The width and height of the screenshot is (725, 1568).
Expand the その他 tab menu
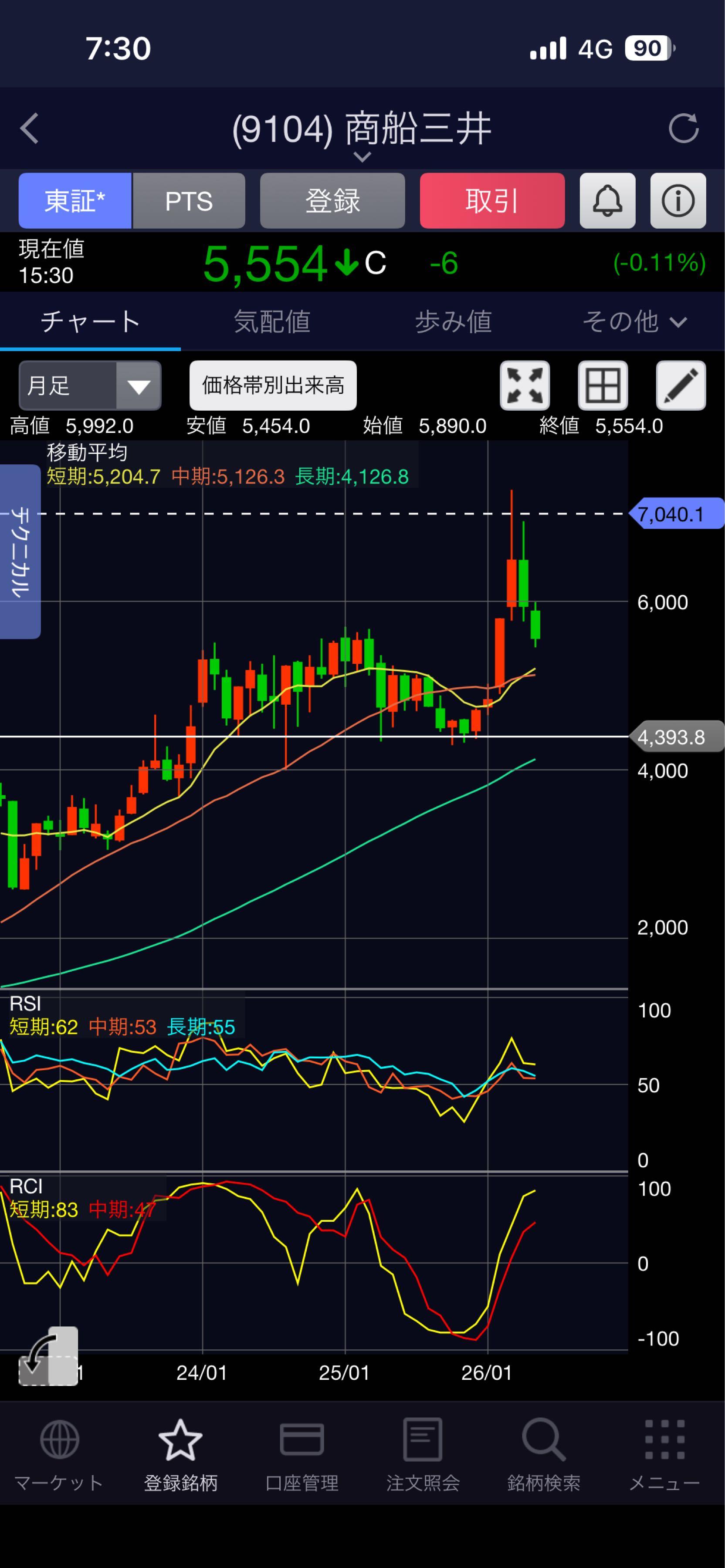[x=634, y=321]
